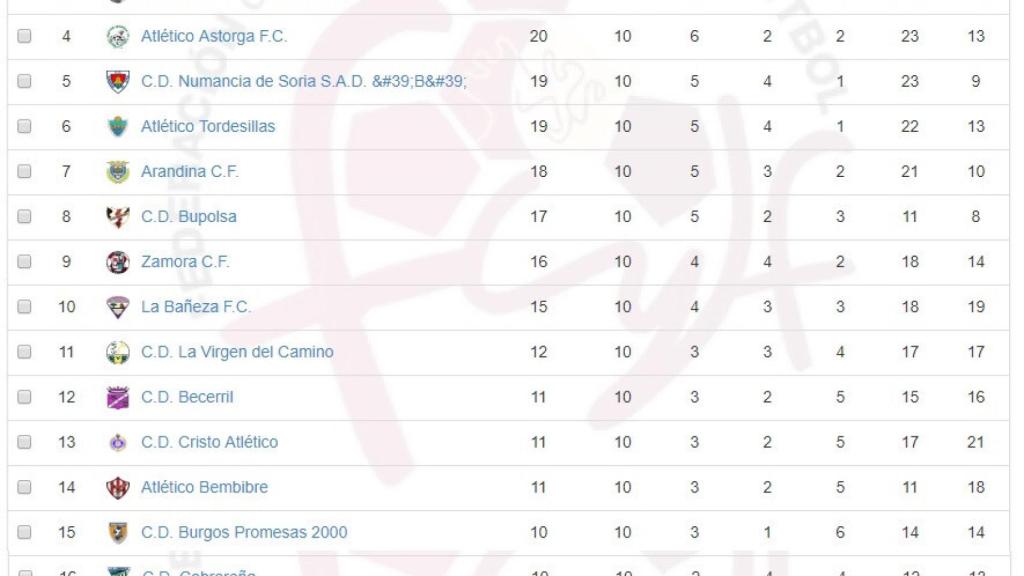Click the Arandina C.F. shield icon
The height and width of the screenshot is (576, 1024).
coord(118,172)
